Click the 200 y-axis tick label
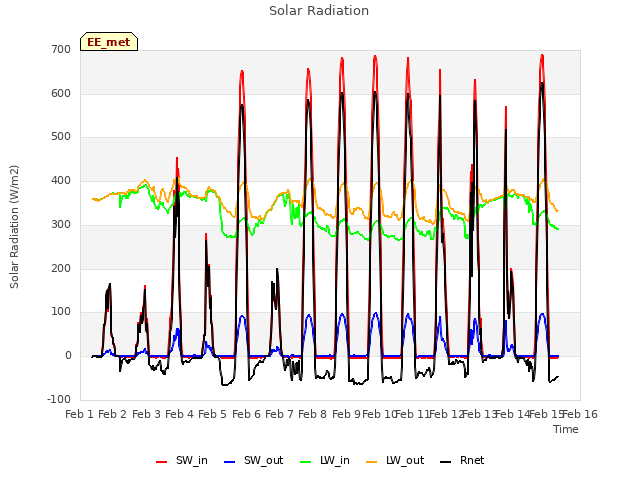Viewport: 640px width, 480px height. [x=61, y=269]
